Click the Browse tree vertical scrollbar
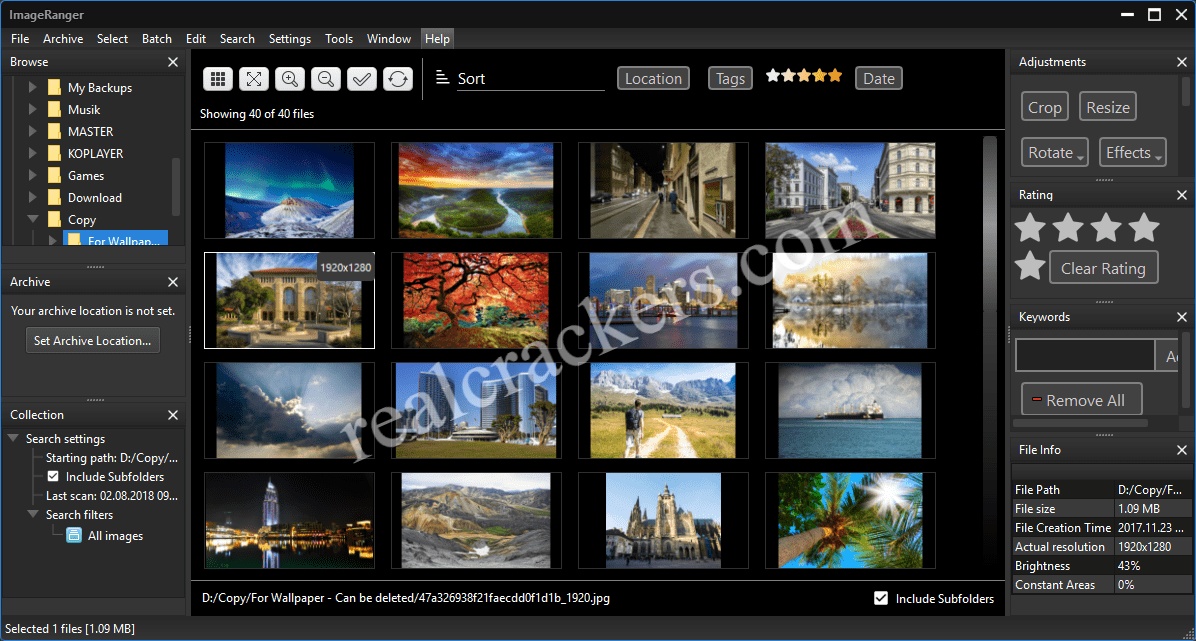The image size is (1196, 641). pyautogui.click(x=176, y=187)
